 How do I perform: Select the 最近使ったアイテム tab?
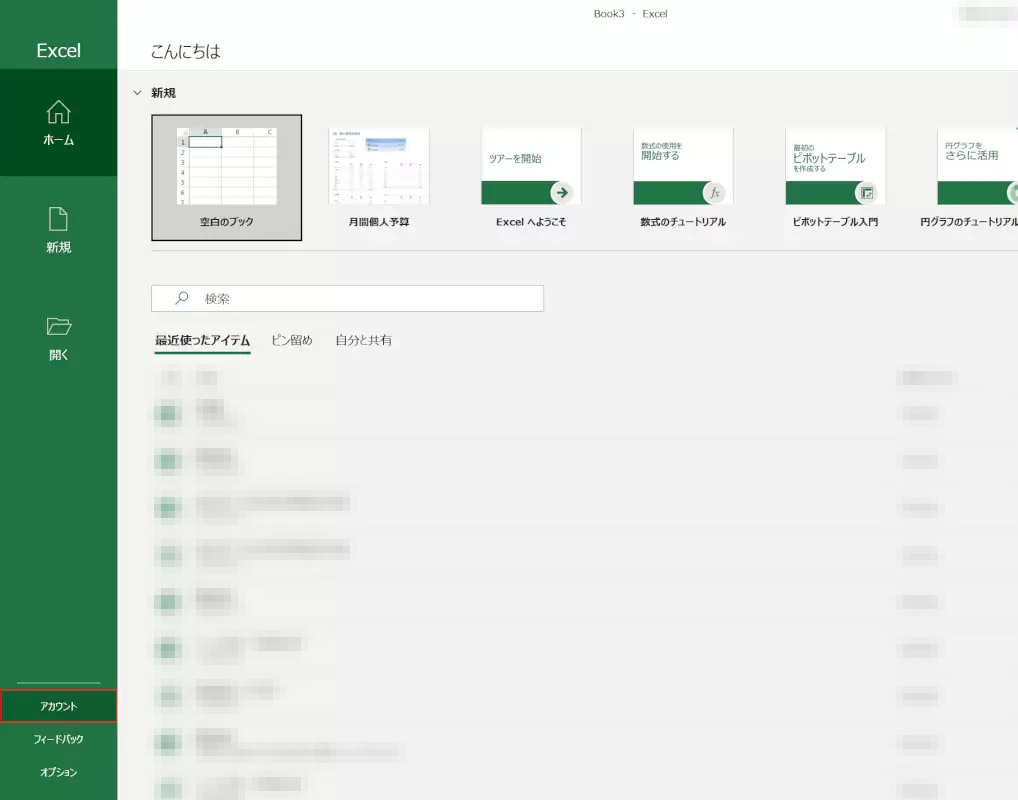(203, 340)
